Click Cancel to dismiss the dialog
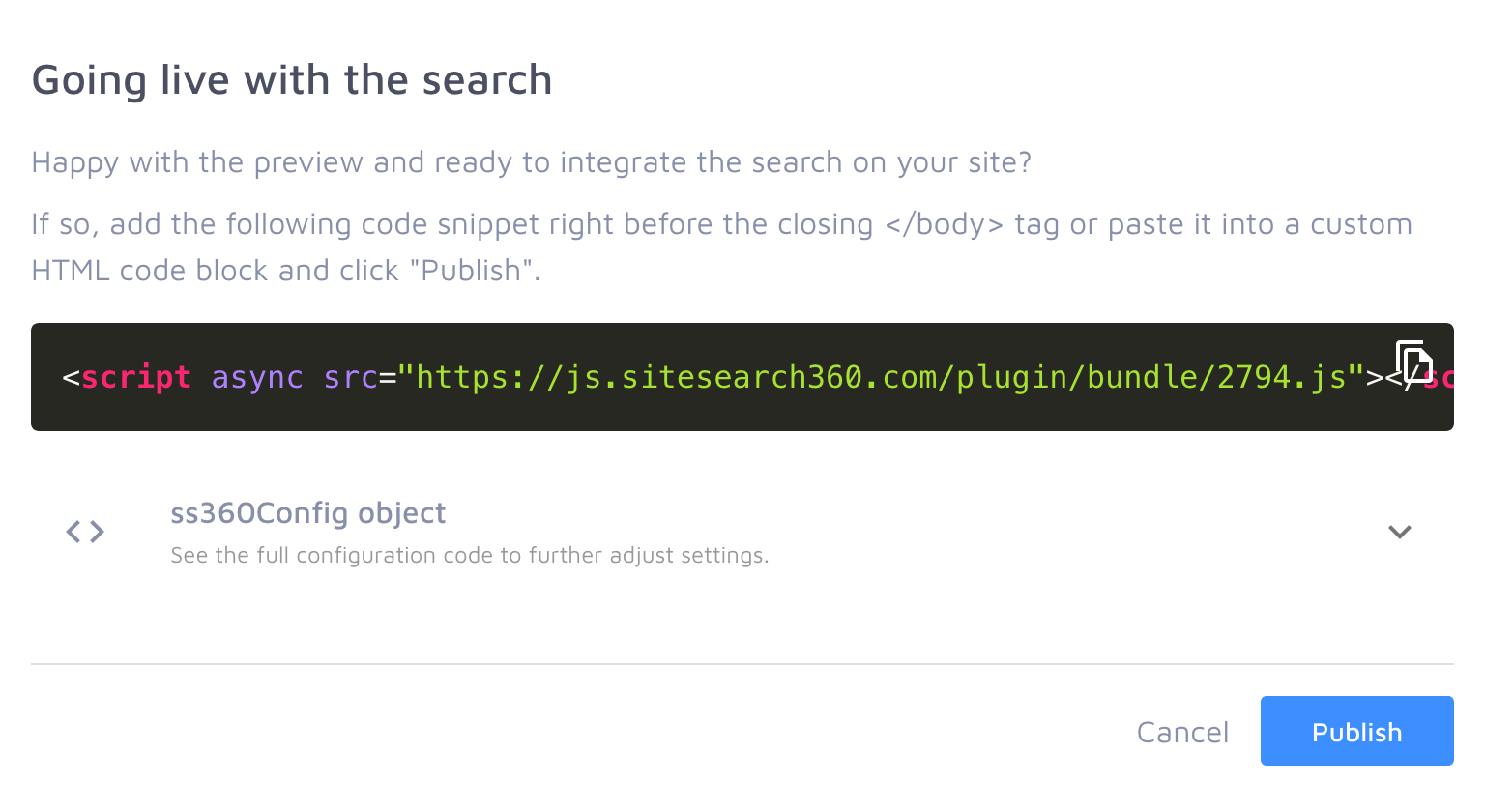This screenshot has width=1485, height=812. 1182,732
